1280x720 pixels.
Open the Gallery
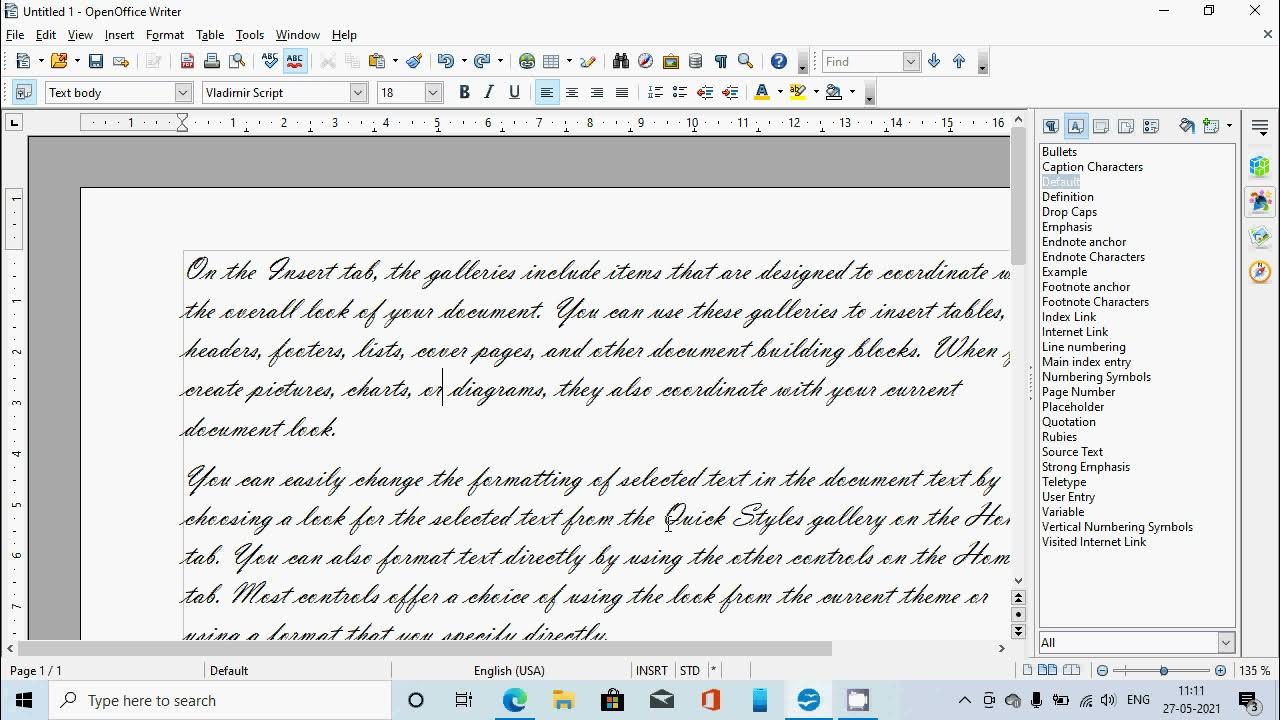click(x=671, y=61)
